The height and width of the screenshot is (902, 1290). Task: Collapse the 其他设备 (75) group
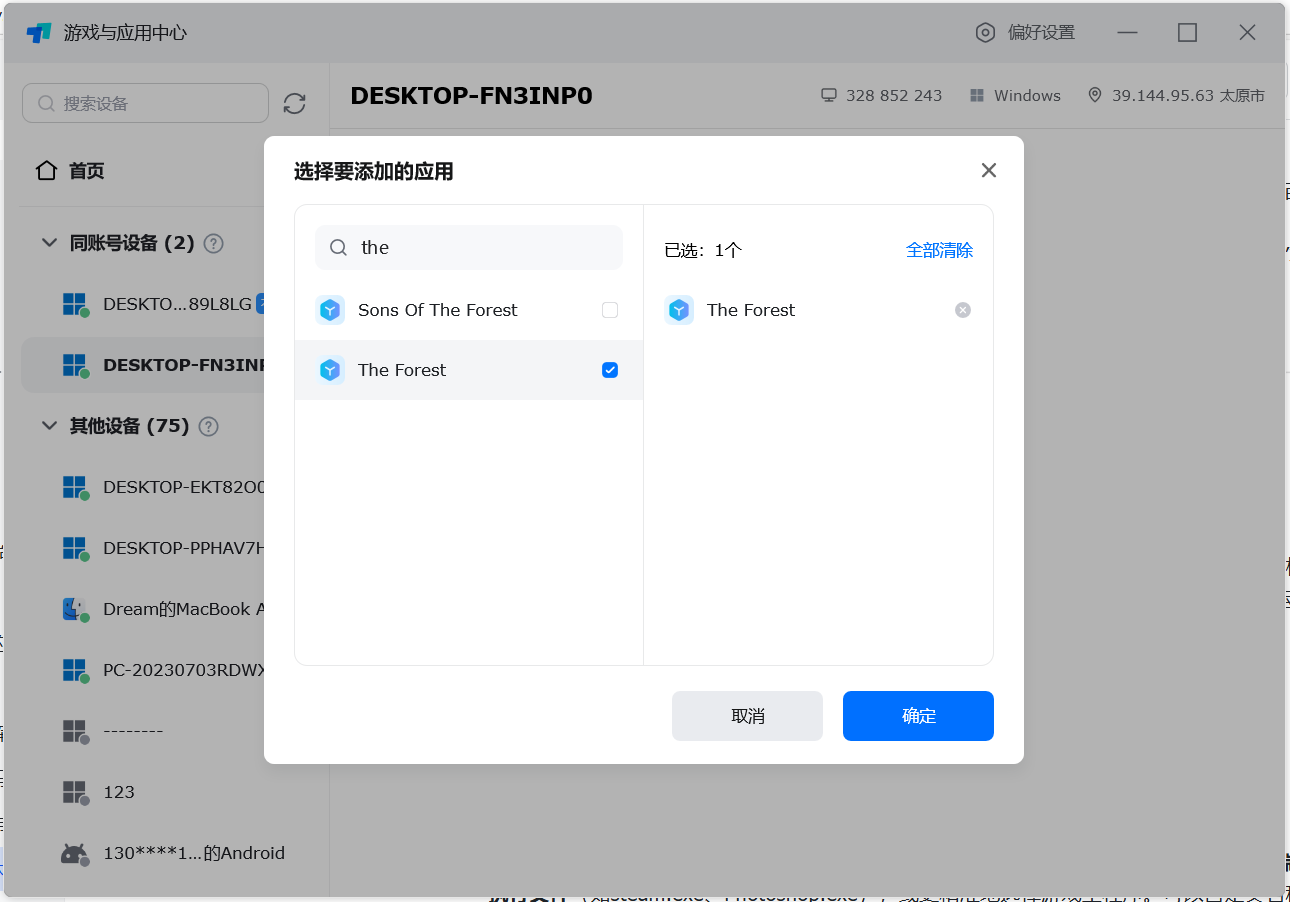pos(49,426)
